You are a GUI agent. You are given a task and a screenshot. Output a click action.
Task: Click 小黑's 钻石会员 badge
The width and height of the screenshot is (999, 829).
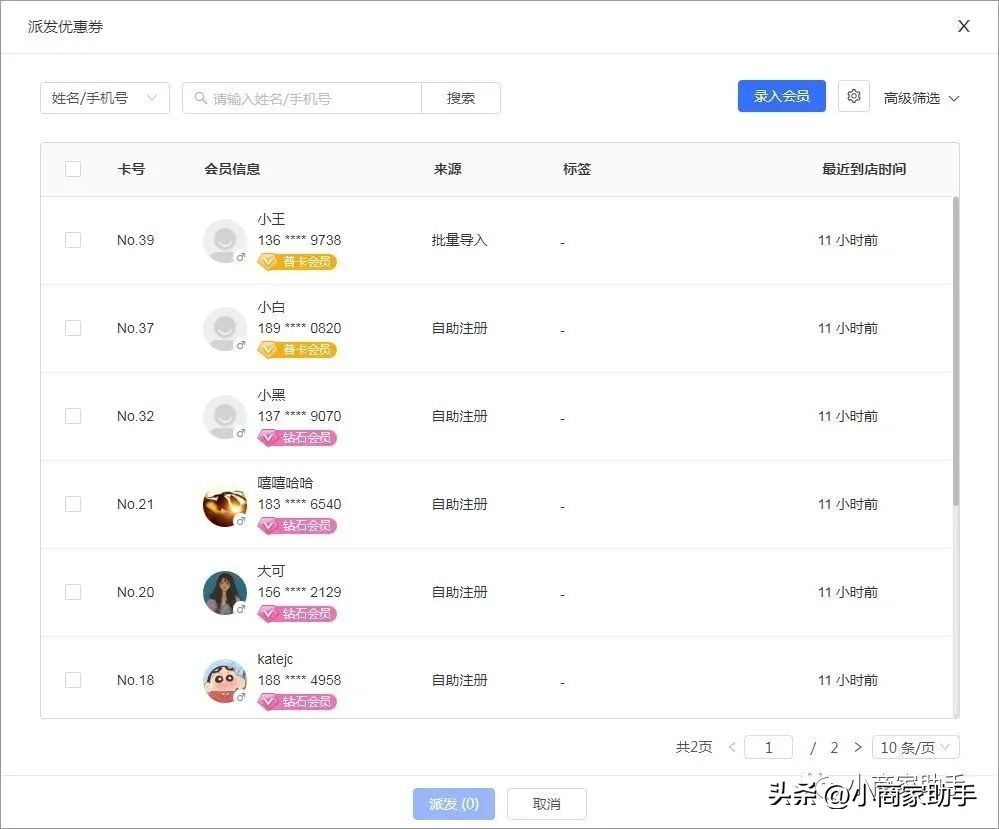[x=297, y=438]
